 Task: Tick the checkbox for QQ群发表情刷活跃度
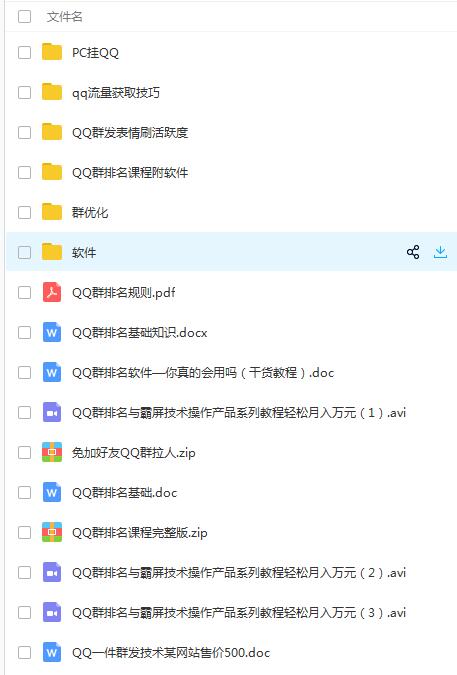pos(25,133)
